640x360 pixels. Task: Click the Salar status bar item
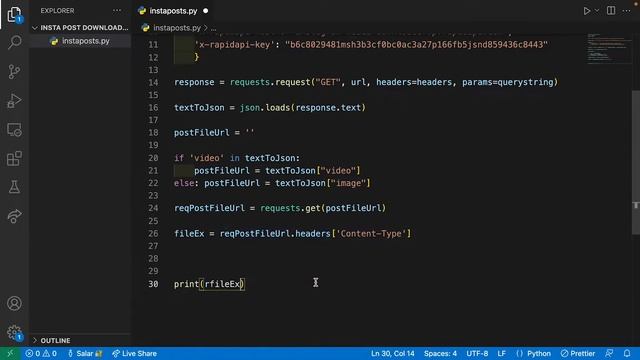85,353
